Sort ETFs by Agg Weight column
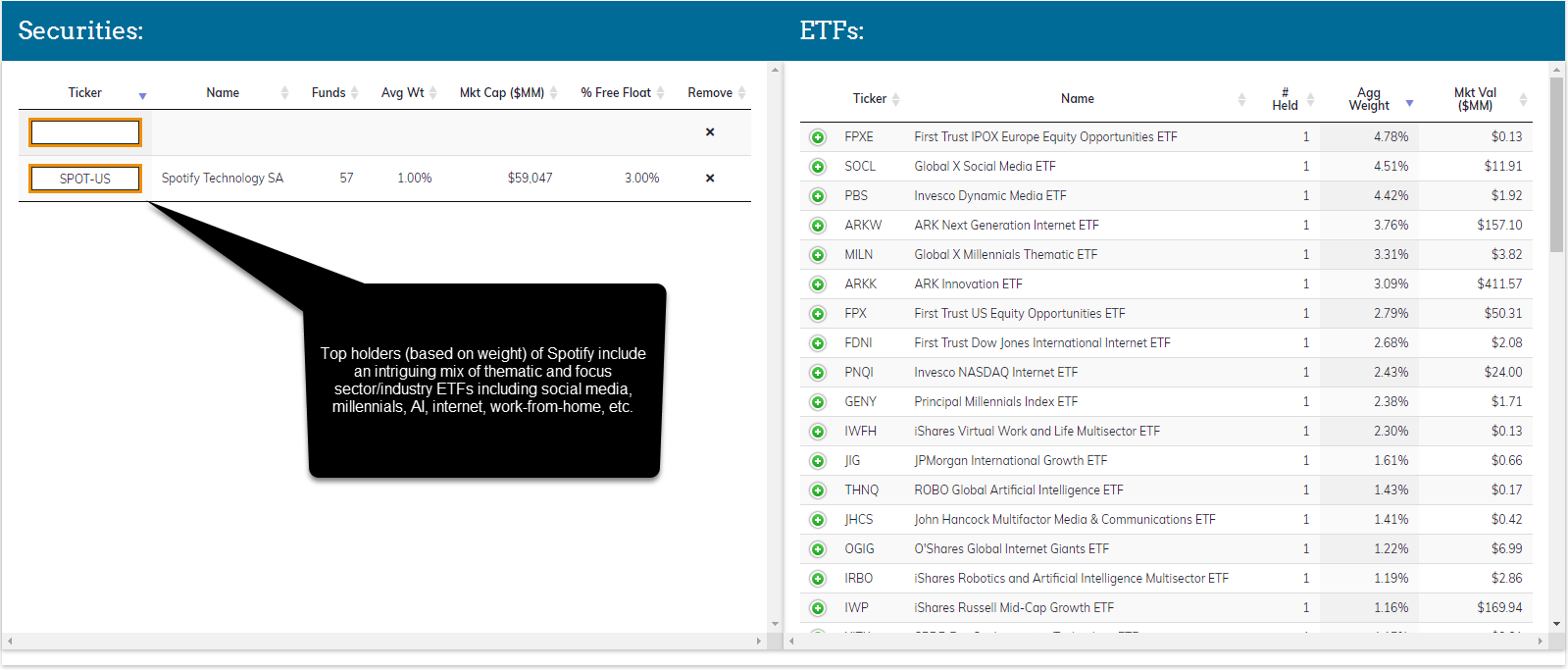1568x670 pixels. click(1369, 99)
